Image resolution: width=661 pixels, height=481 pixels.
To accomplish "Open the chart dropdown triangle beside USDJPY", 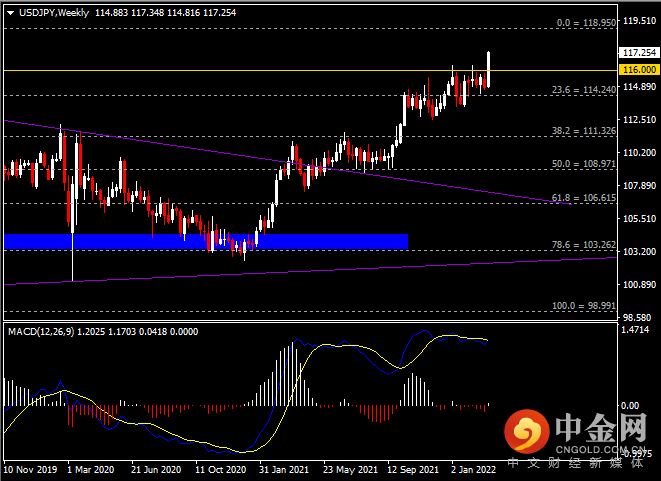I will 11,13.
